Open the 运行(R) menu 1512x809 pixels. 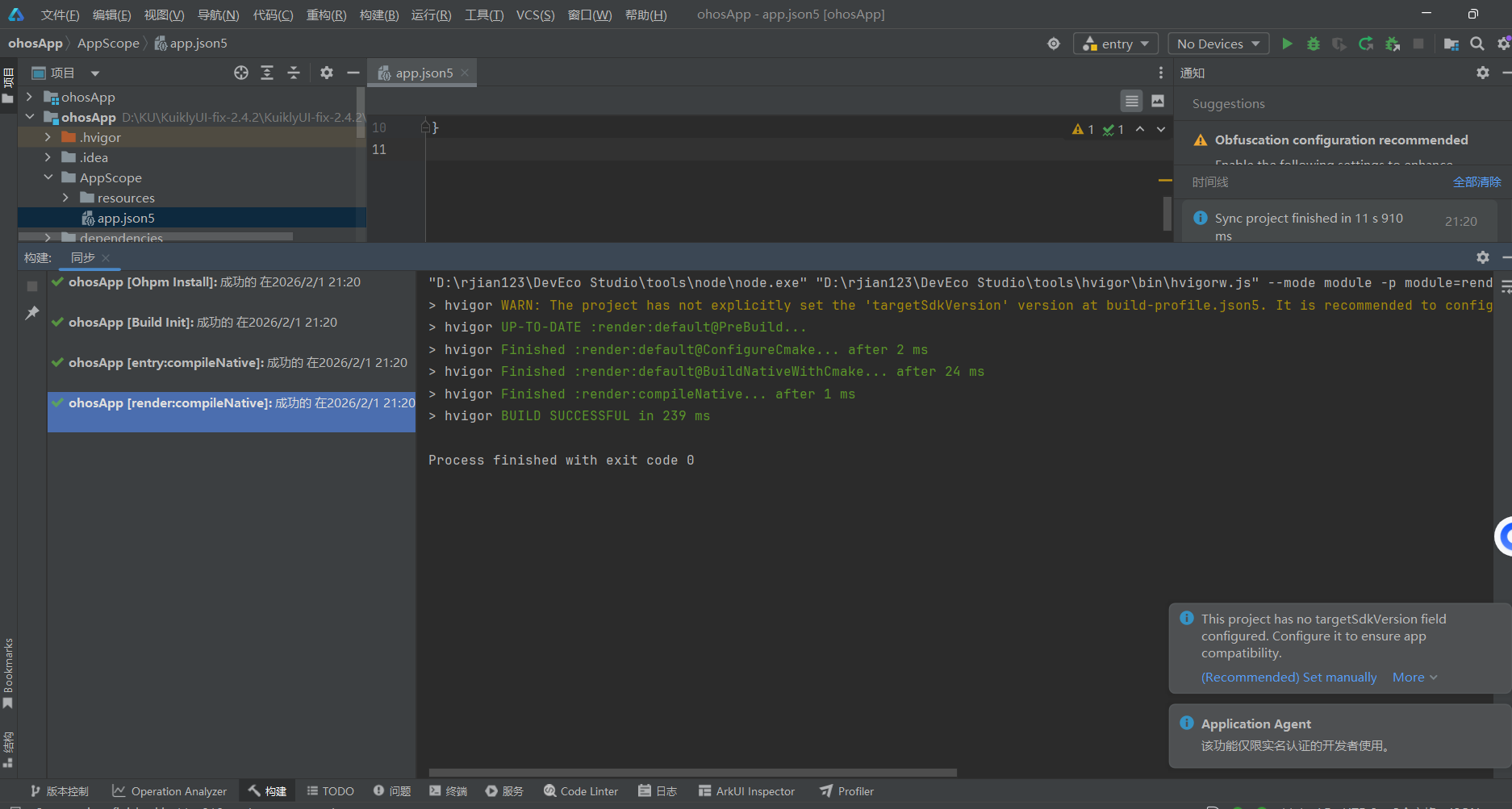point(431,15)
